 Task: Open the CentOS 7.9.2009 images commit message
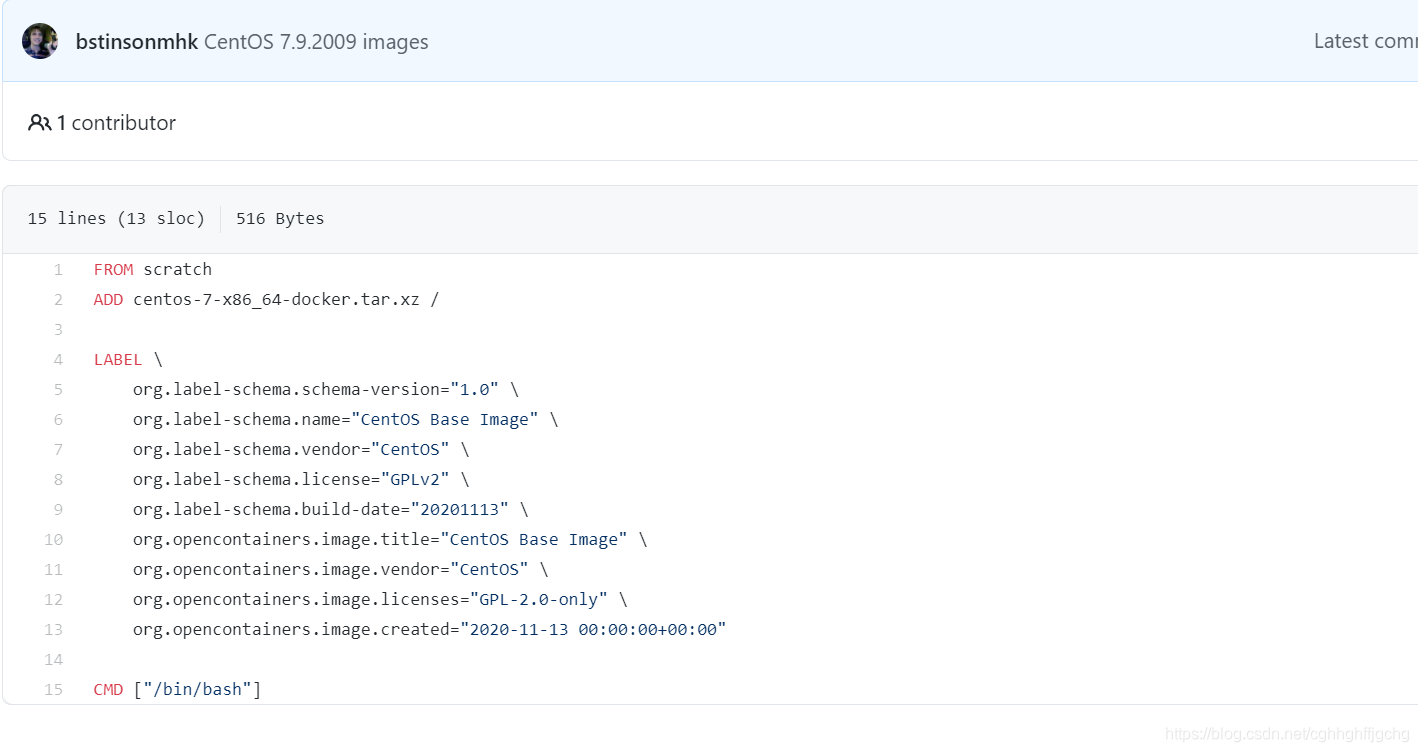pos(316,42)
